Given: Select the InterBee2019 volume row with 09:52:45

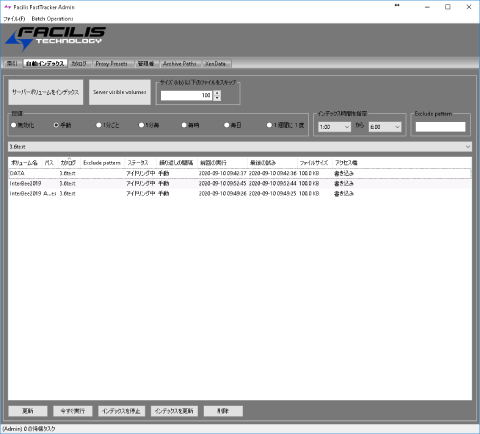Looking at the screenshot, I should pyautogui.click(x=240, y=183).
